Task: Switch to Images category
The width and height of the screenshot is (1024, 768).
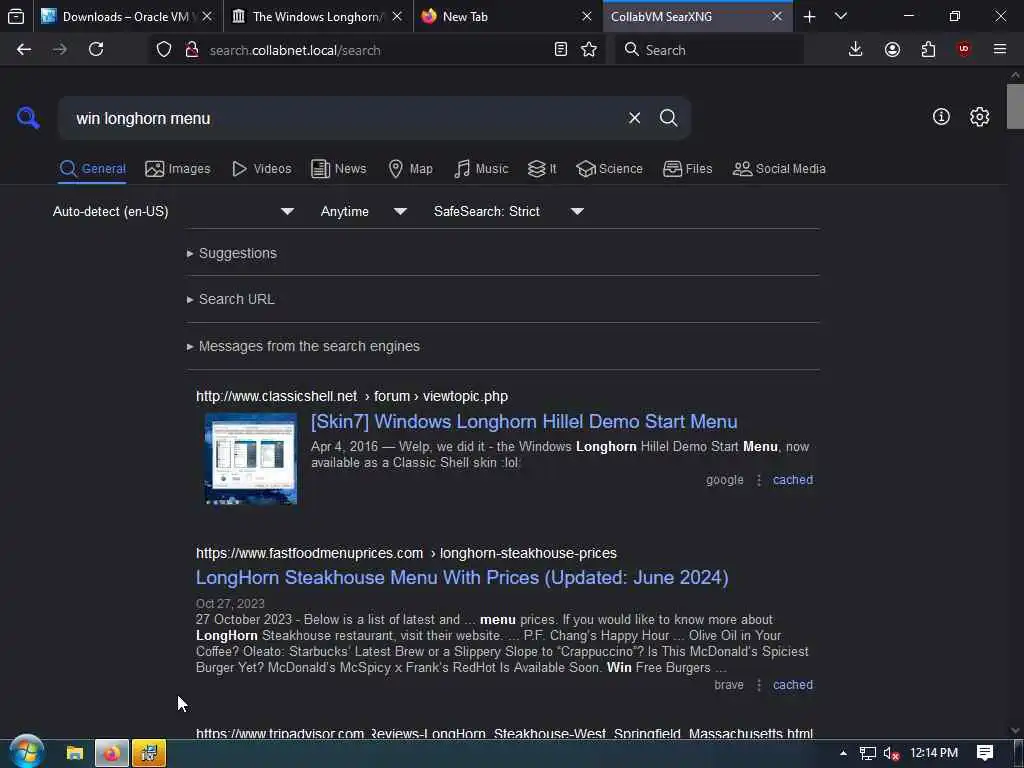Action: tap(178, 168)
